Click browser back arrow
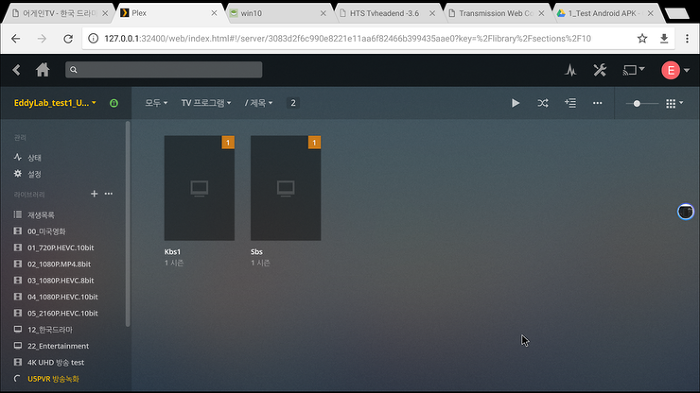Screen dimensions: 700x393 click(16, 39)
